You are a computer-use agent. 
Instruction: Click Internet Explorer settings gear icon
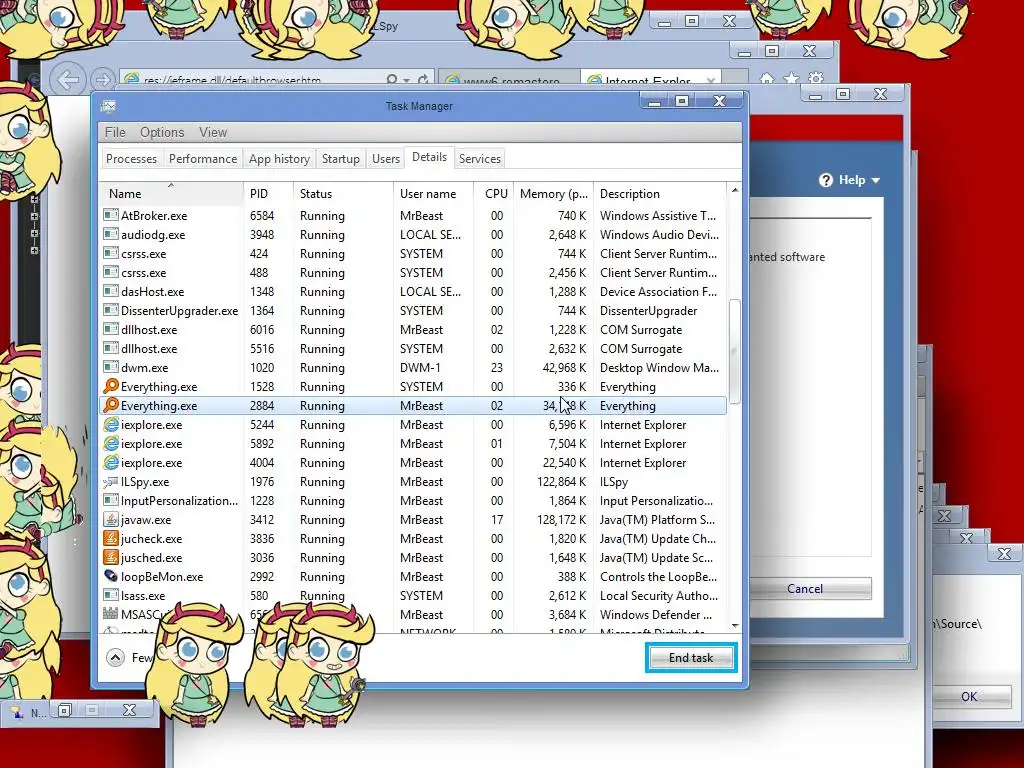pos(816,78)
